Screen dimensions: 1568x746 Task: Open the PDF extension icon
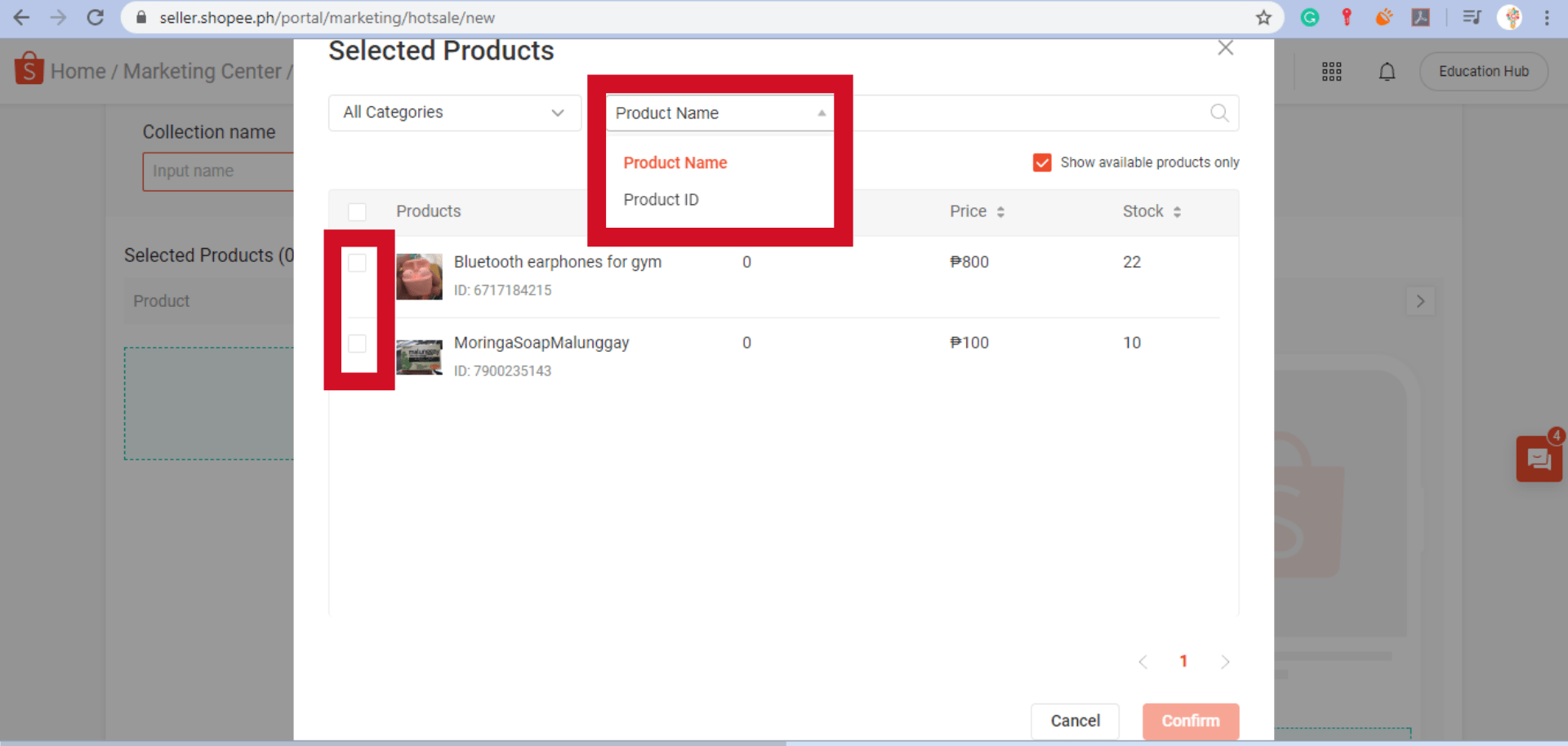coord(1421,17)
